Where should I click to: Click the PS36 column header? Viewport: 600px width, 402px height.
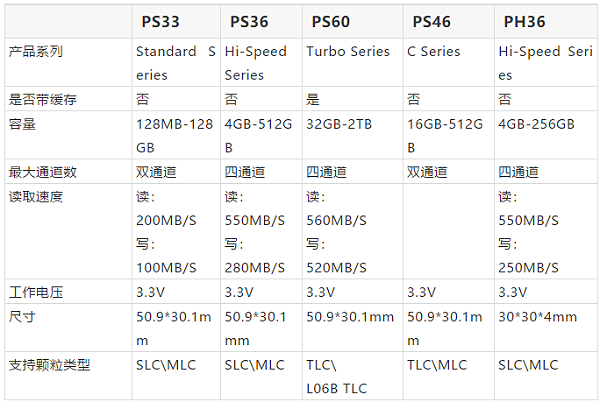[x=249, y=22]
